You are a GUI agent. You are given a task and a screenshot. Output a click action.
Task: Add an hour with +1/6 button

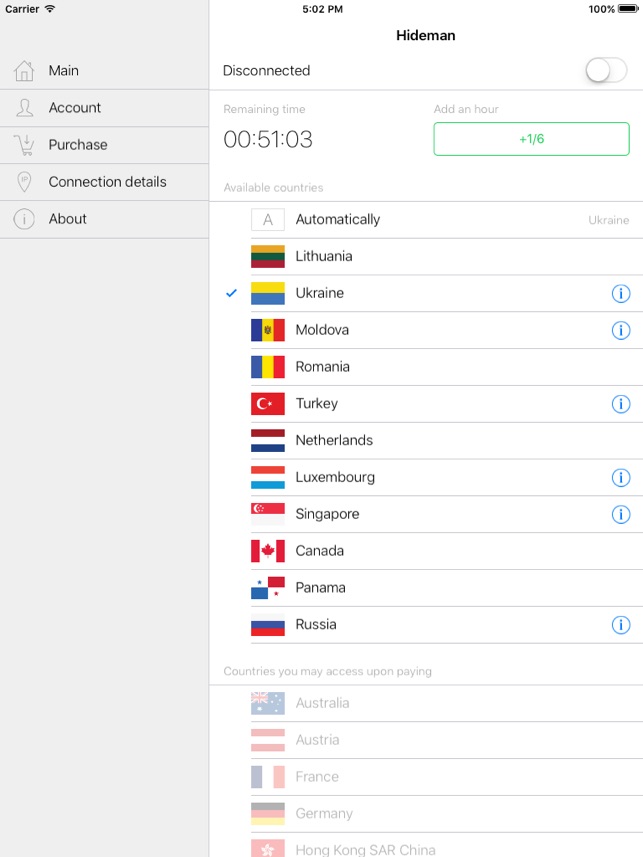[531, 139]
